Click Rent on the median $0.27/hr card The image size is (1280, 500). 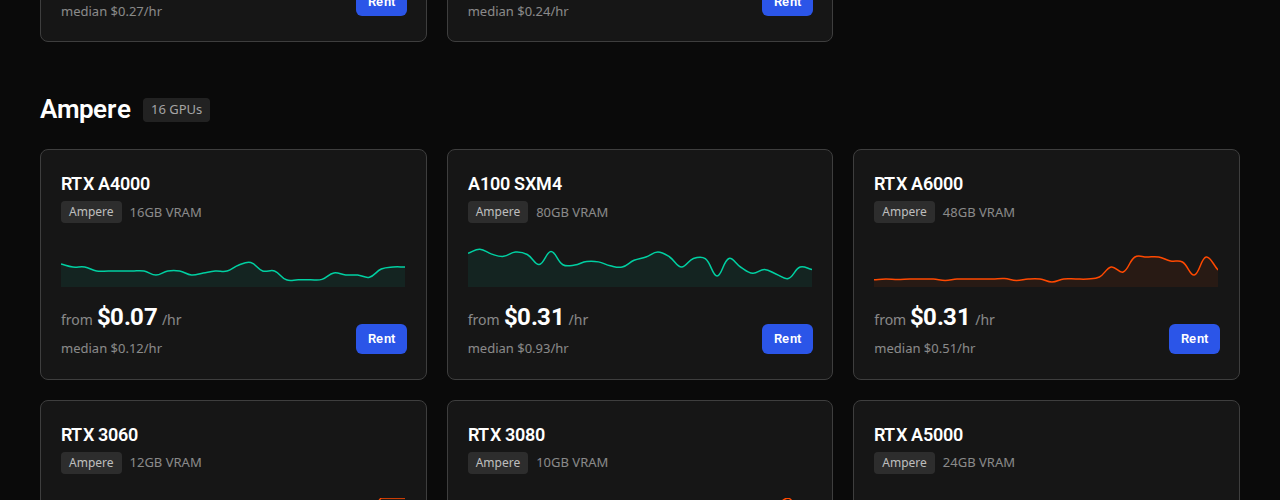381,7
